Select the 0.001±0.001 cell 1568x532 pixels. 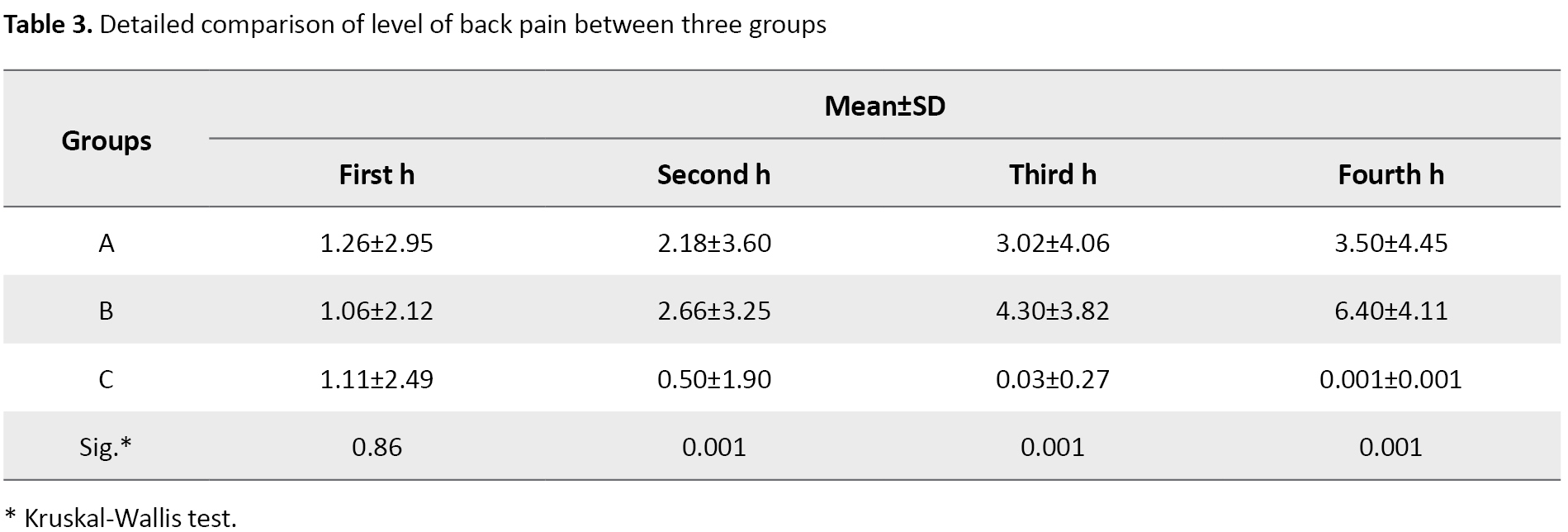click(1390, 379)
